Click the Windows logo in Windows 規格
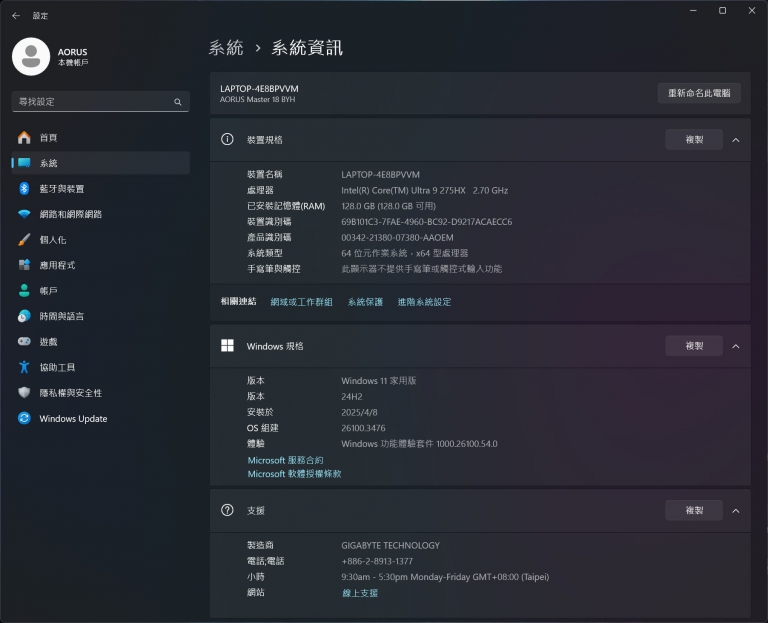 pyautogui.click(x=227, y=346)
